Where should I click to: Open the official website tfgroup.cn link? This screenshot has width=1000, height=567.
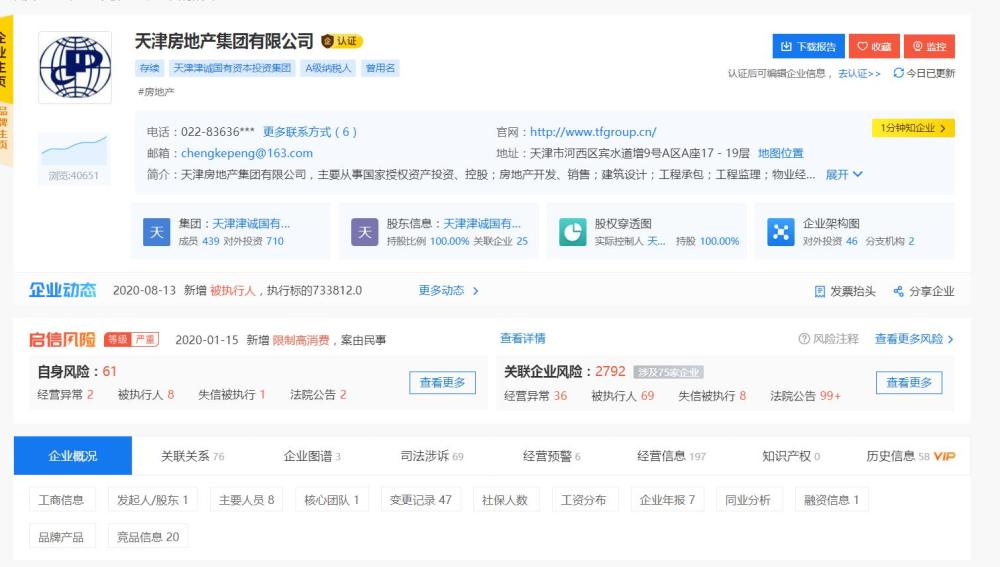pos(593,132)
